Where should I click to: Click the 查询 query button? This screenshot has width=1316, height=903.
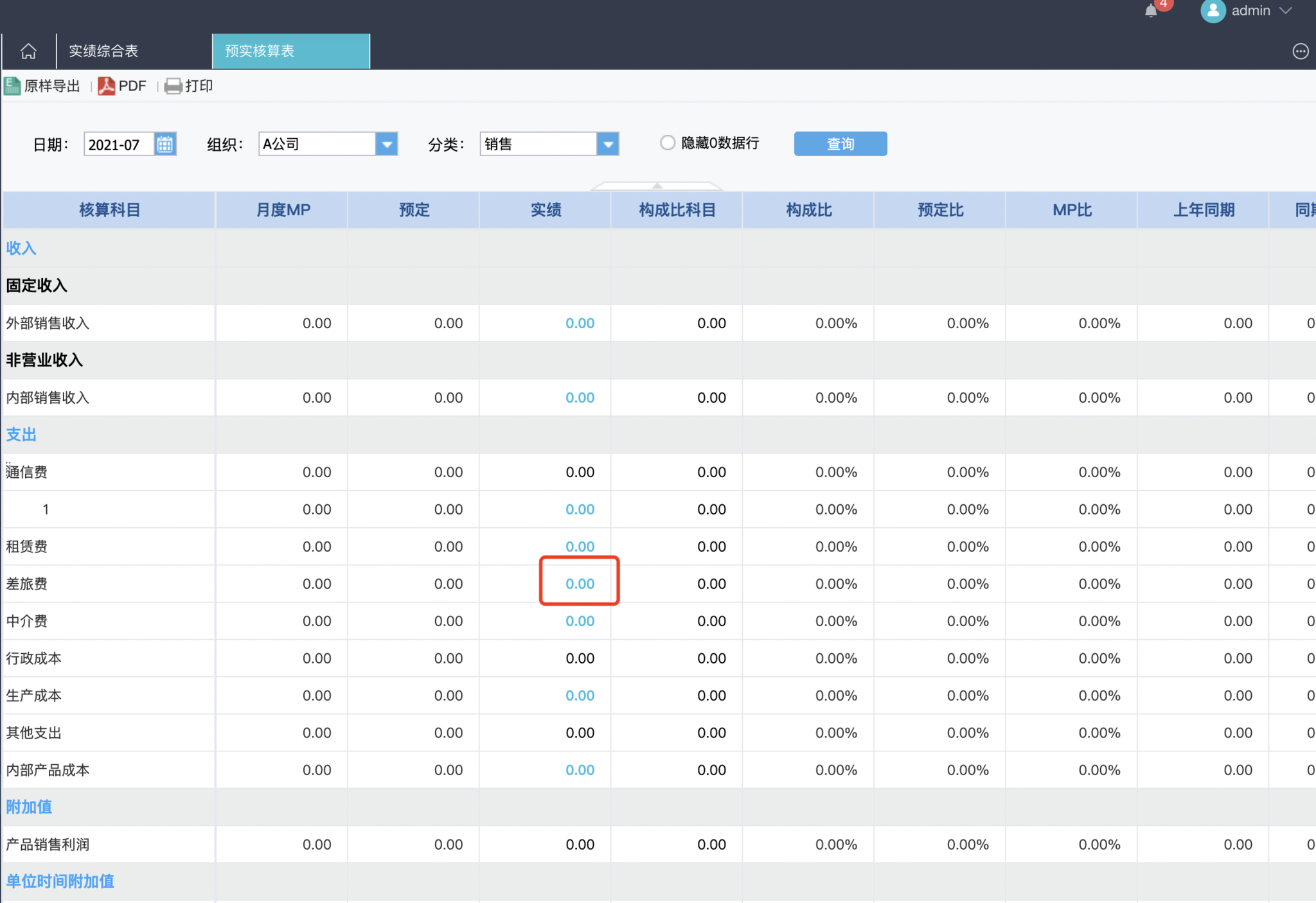click(840, 144)
